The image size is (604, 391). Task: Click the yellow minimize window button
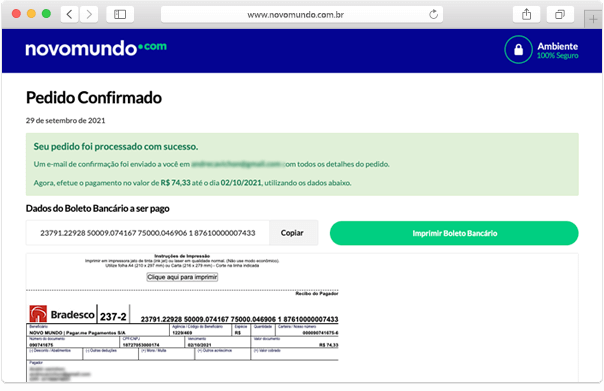31,14
